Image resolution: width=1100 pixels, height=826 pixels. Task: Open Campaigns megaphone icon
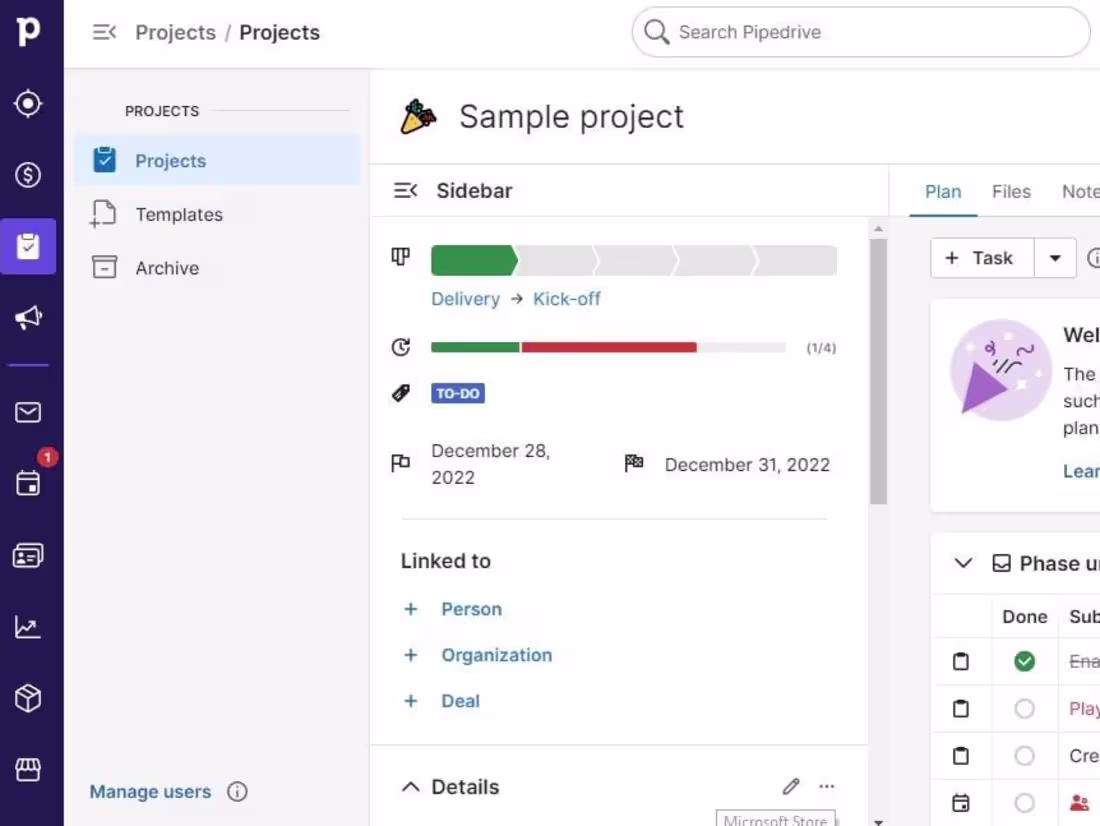pyautogui.click(x=28, y=318)
